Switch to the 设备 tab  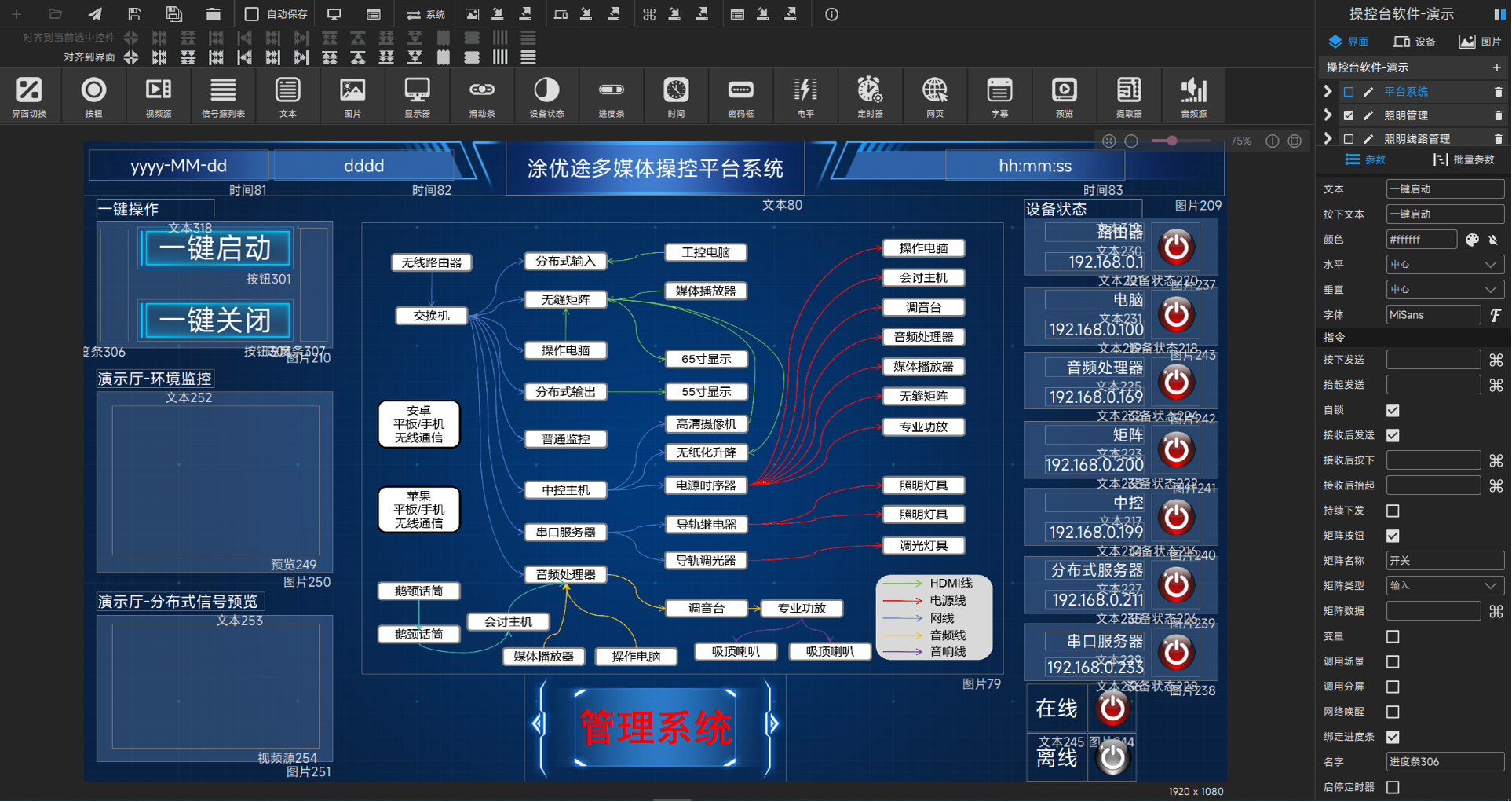(x=1415, y=42)
